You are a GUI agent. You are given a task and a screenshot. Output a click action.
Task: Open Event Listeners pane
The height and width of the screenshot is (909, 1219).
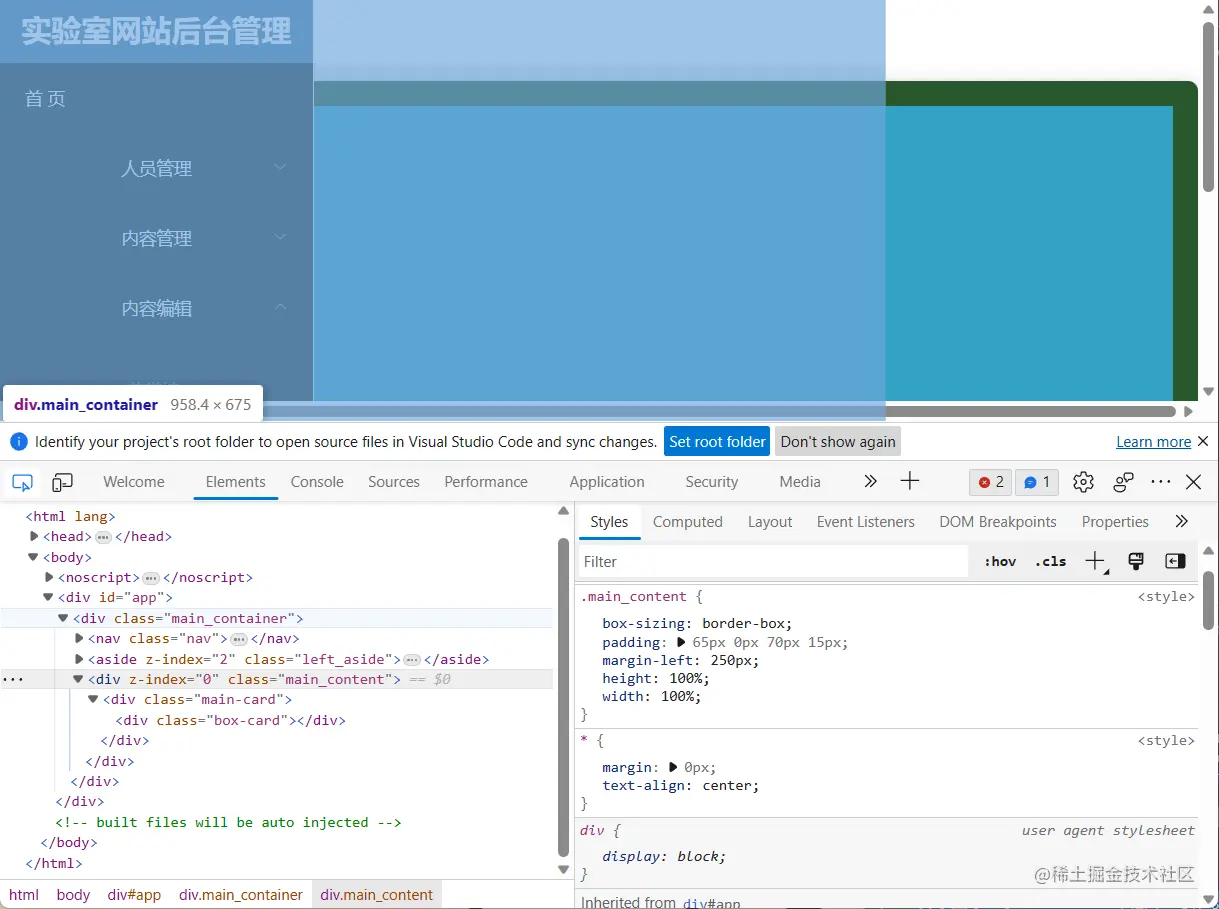pyautogui.click(x=866, y=522)
